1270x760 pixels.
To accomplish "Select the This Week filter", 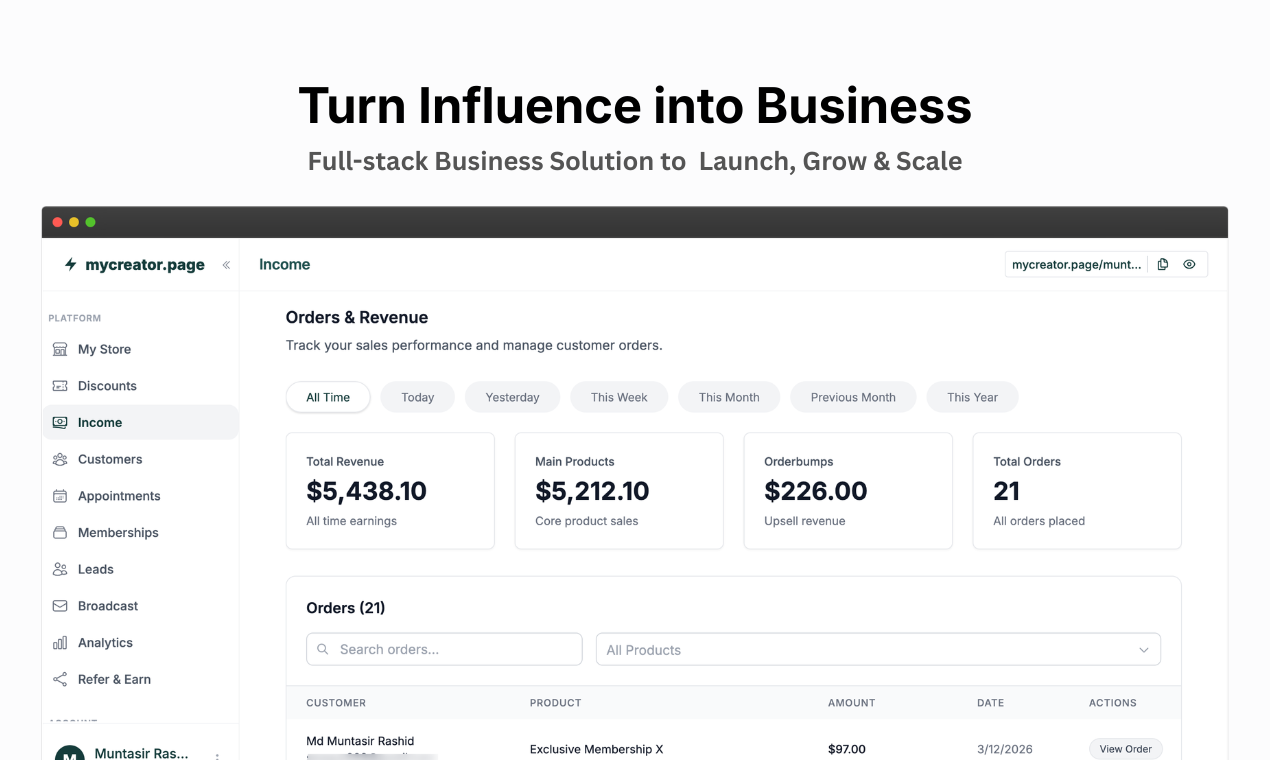I will 619,397.
